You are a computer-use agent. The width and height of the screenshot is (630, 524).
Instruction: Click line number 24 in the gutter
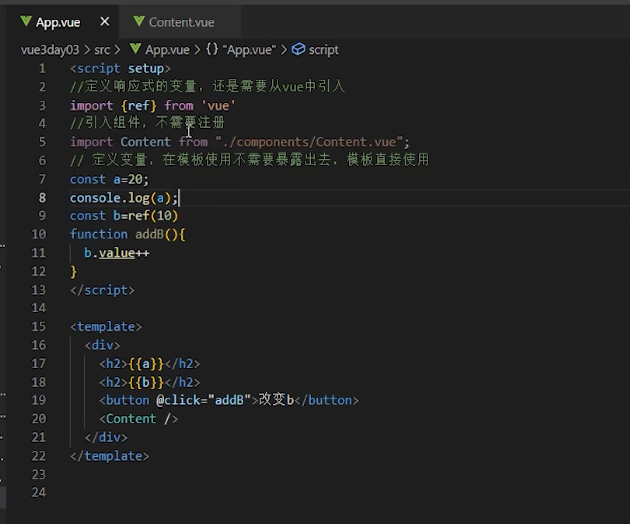click(39, 492)
